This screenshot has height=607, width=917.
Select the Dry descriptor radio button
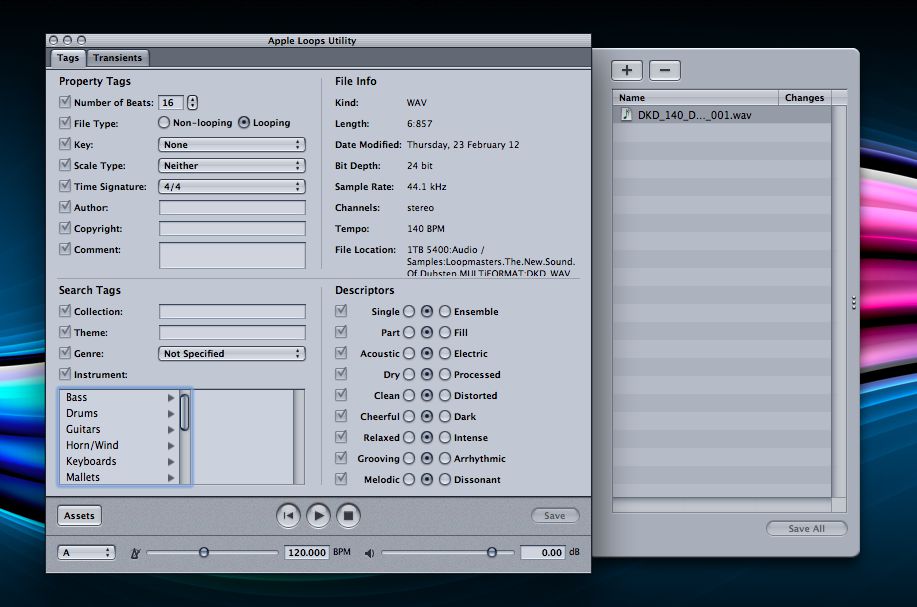point(409,375)
